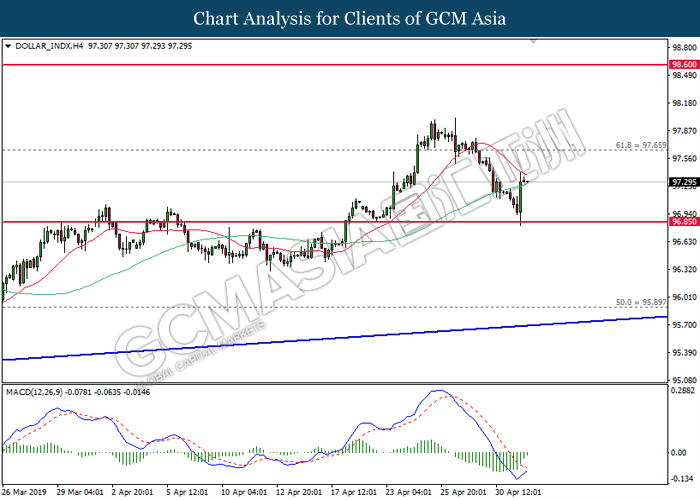Click the current price tag 97.295
Image resolution: width=700 pixels, height=500 pixels.
[684, 182]
